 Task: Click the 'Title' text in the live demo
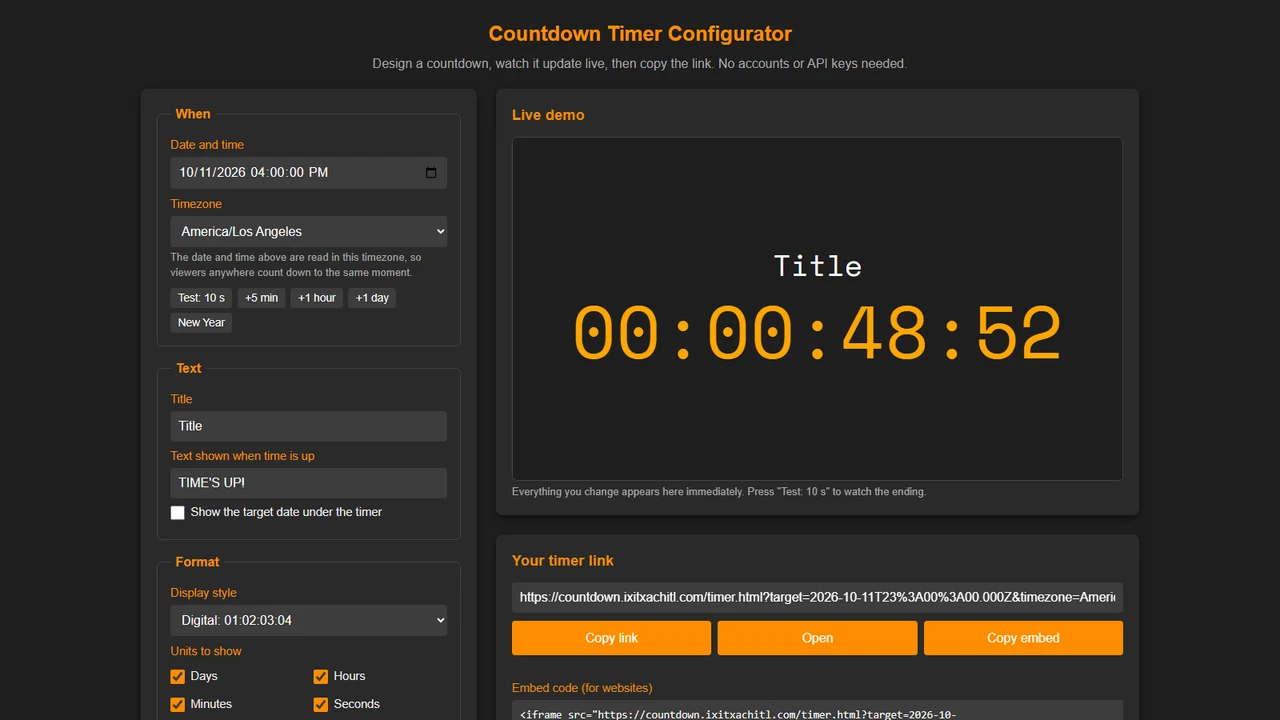tap(818, 266)
